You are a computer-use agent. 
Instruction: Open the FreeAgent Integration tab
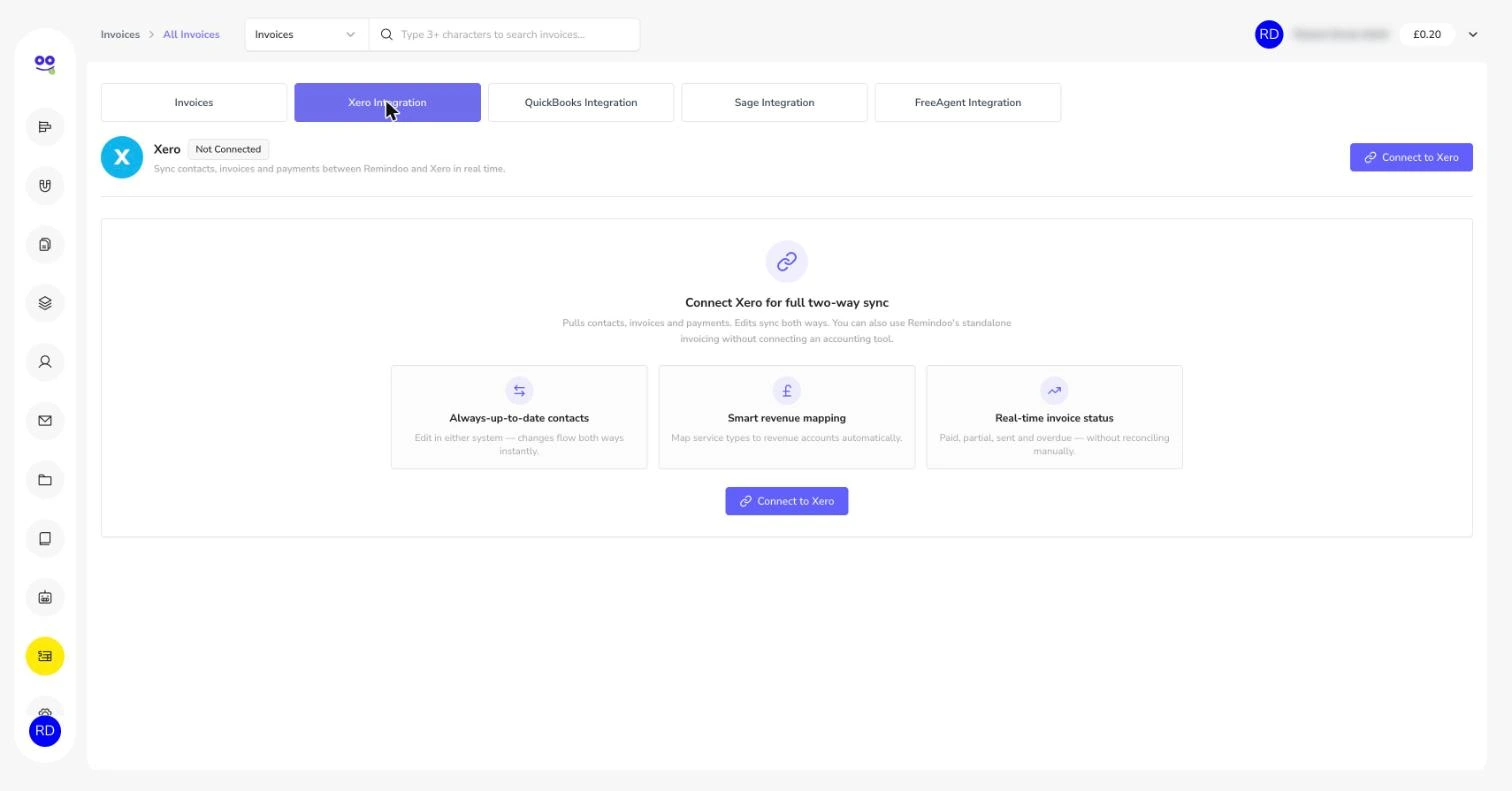(x=968, y=103)
